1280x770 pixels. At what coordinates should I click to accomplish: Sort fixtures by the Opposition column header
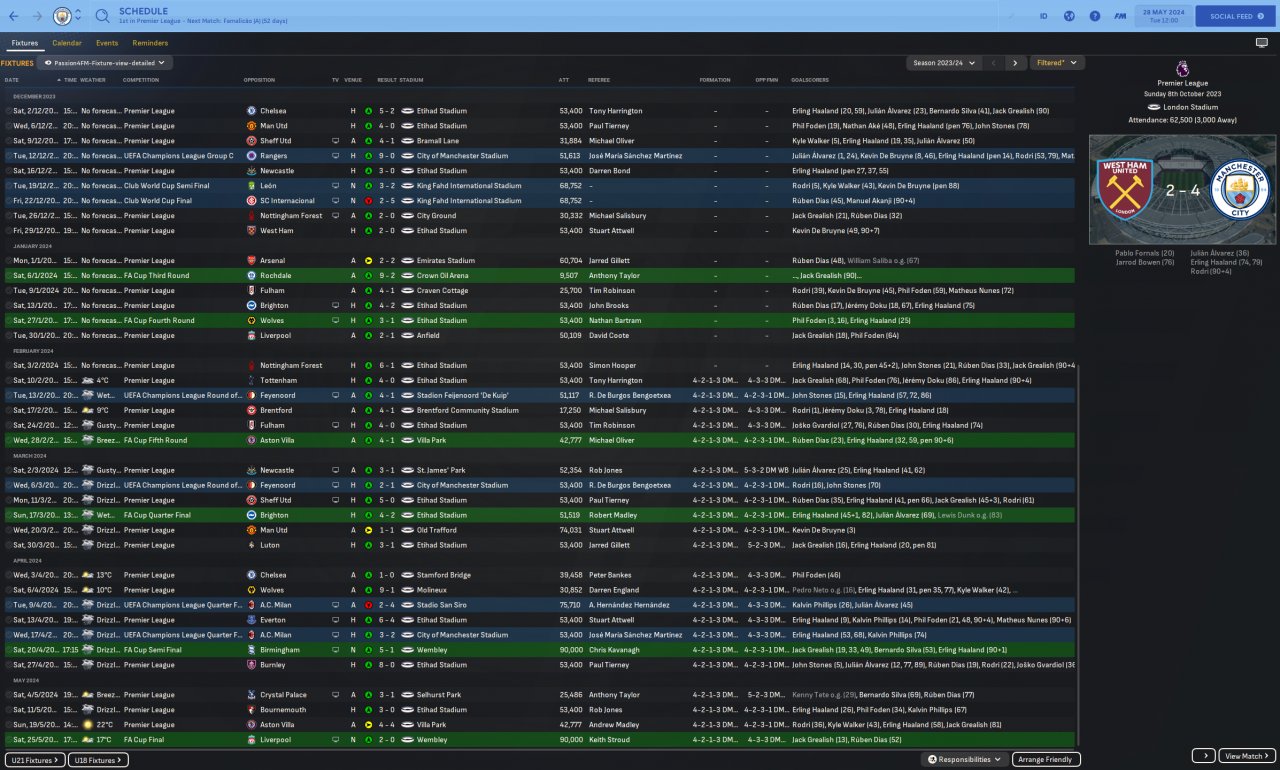point(259,80)
